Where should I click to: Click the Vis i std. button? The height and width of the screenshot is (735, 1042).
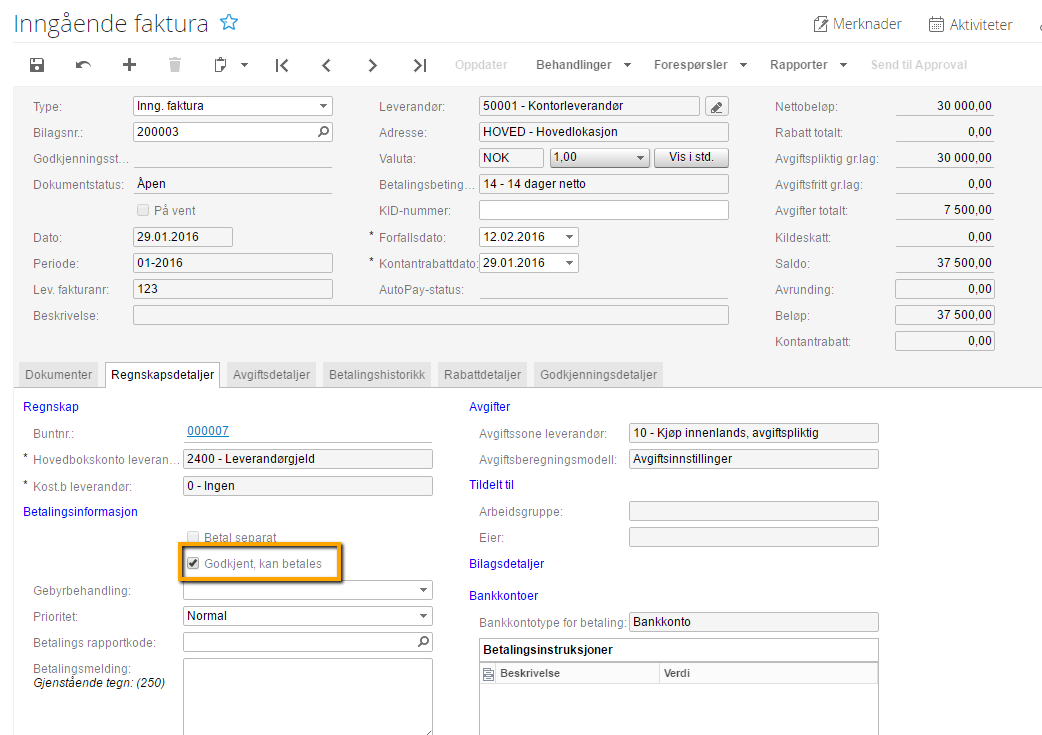coord(691,158)
